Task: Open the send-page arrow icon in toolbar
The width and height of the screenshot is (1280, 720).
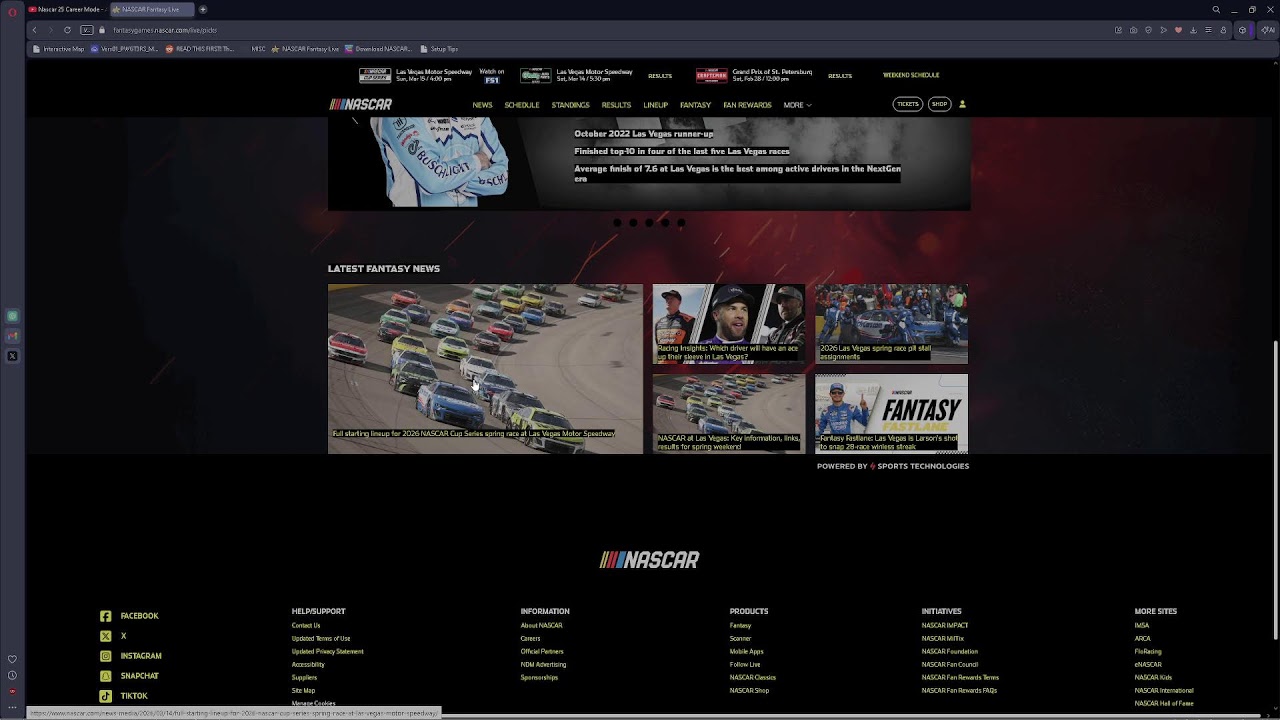Action: pyautogui.click(x=1163, y=30)
